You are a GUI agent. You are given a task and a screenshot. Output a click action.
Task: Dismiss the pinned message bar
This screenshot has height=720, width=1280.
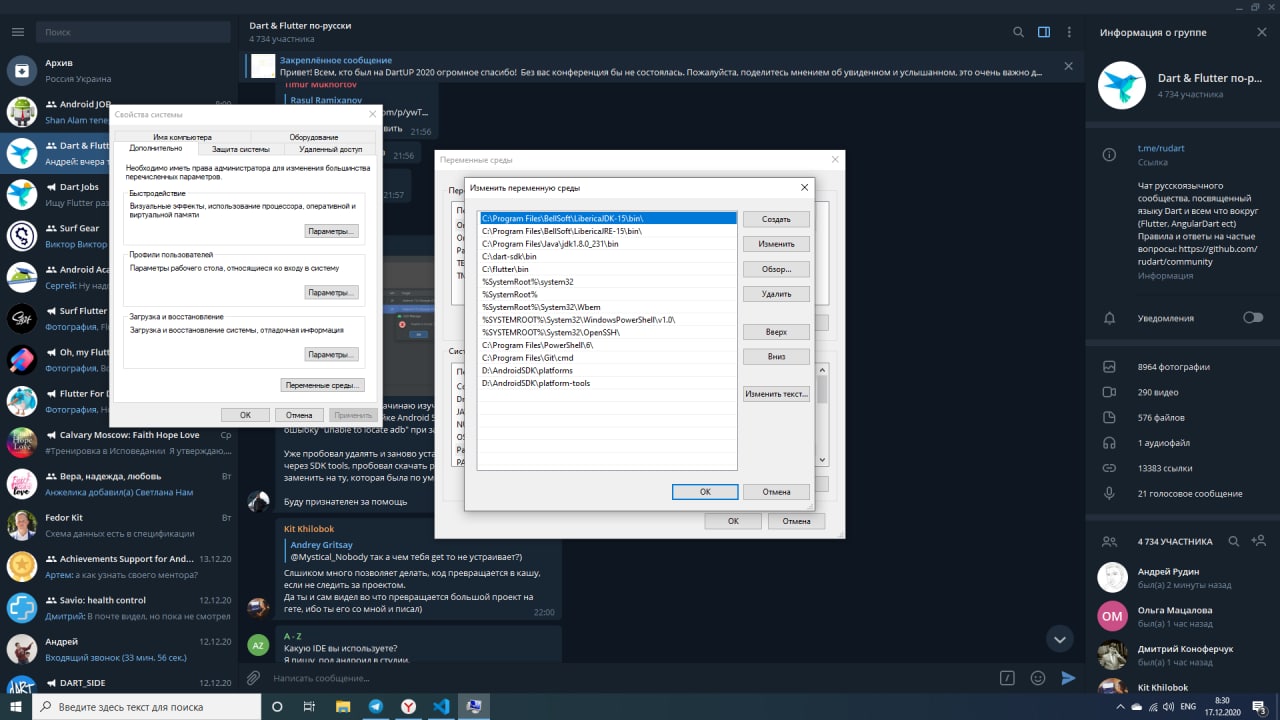click(x=1068, y=66)
